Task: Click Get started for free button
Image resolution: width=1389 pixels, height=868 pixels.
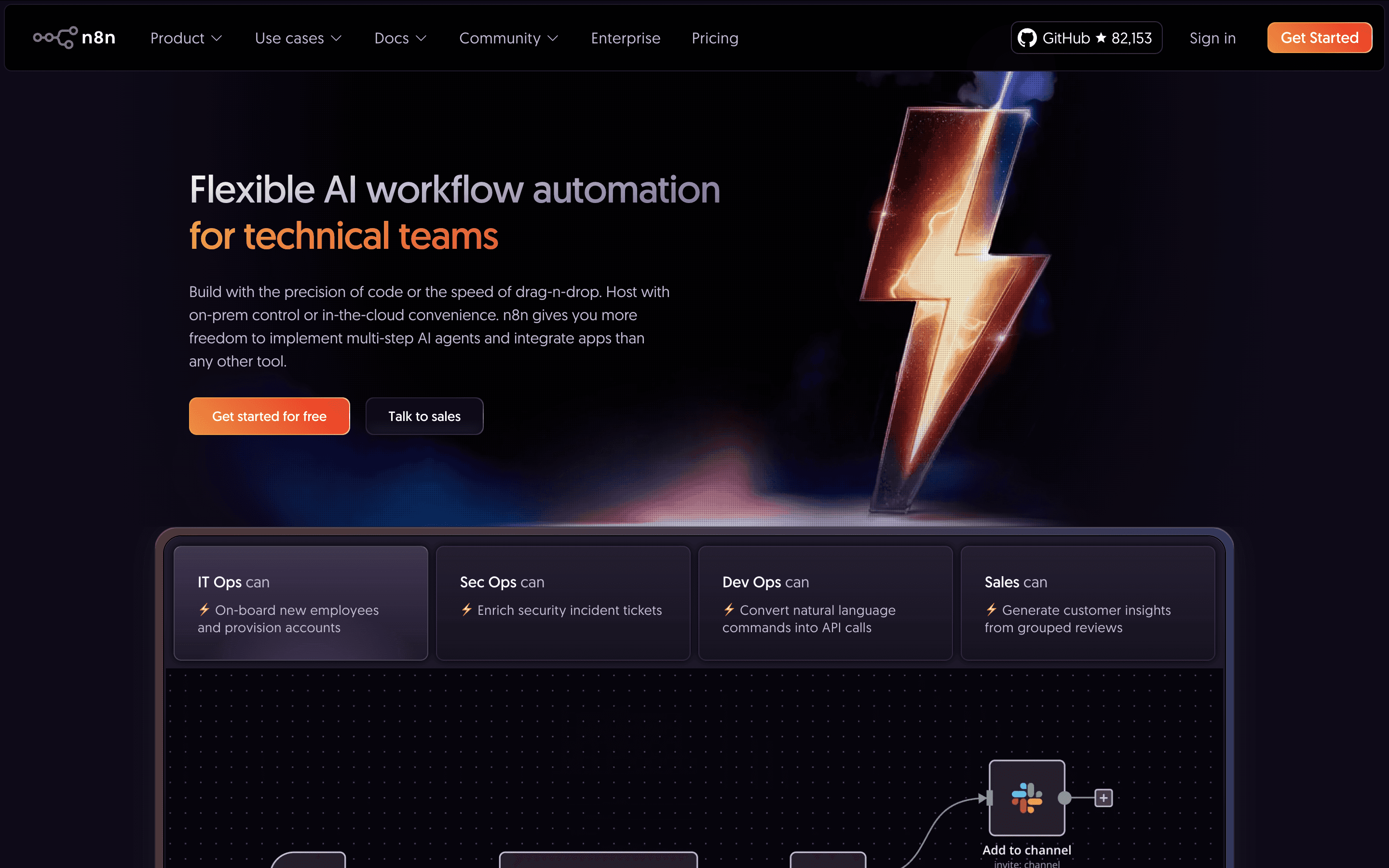Action: [x=269, y=416]
